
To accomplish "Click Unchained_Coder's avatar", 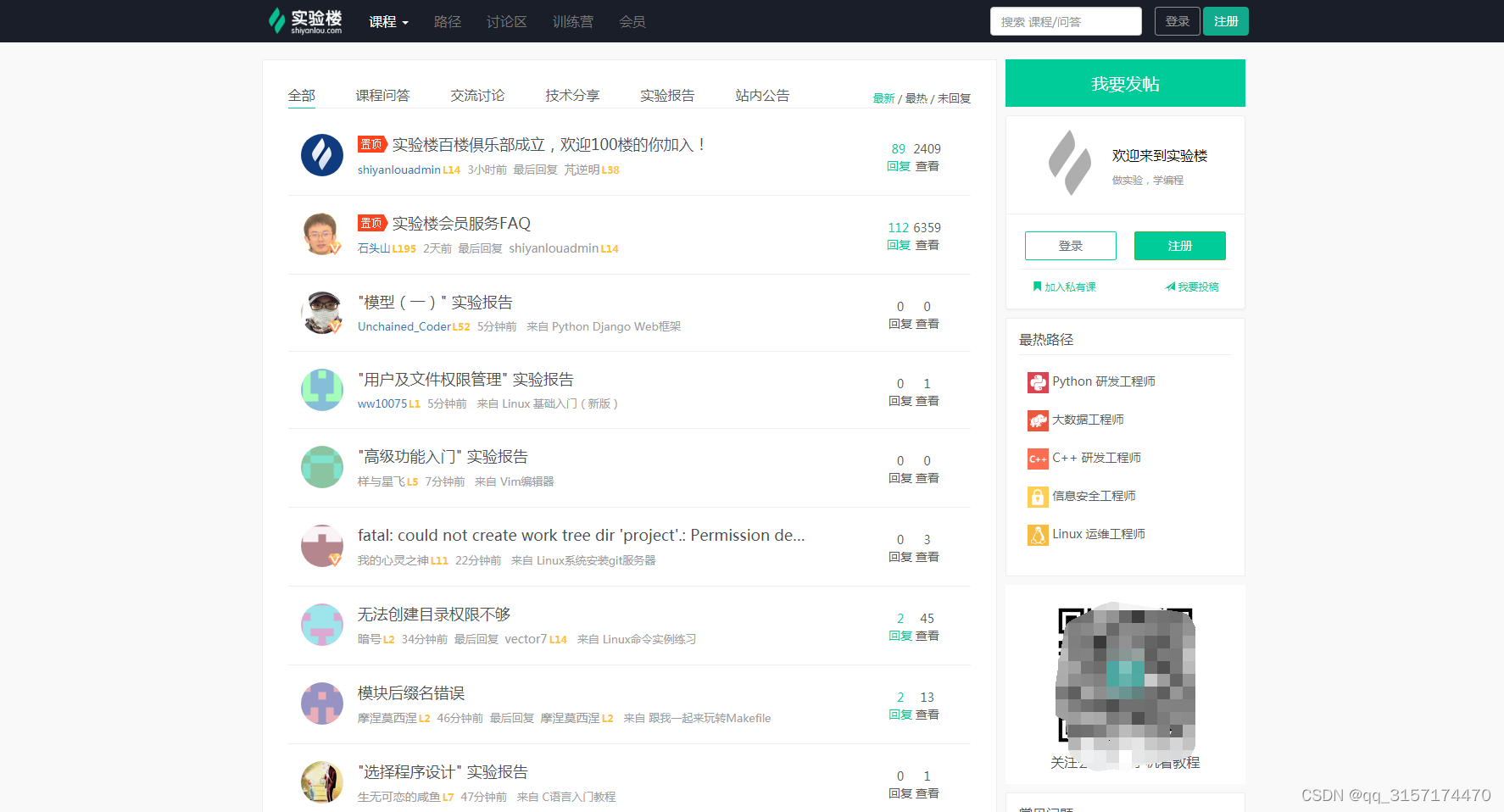I will pos(322,313).
